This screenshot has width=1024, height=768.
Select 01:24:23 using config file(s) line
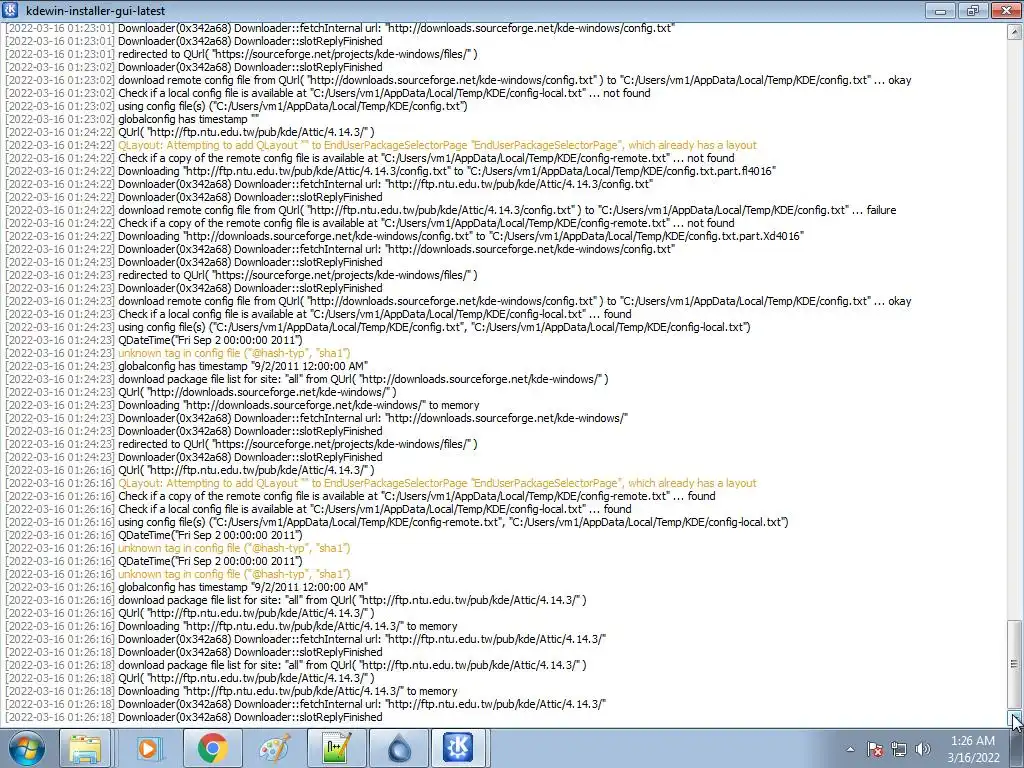tap(378, 327)
